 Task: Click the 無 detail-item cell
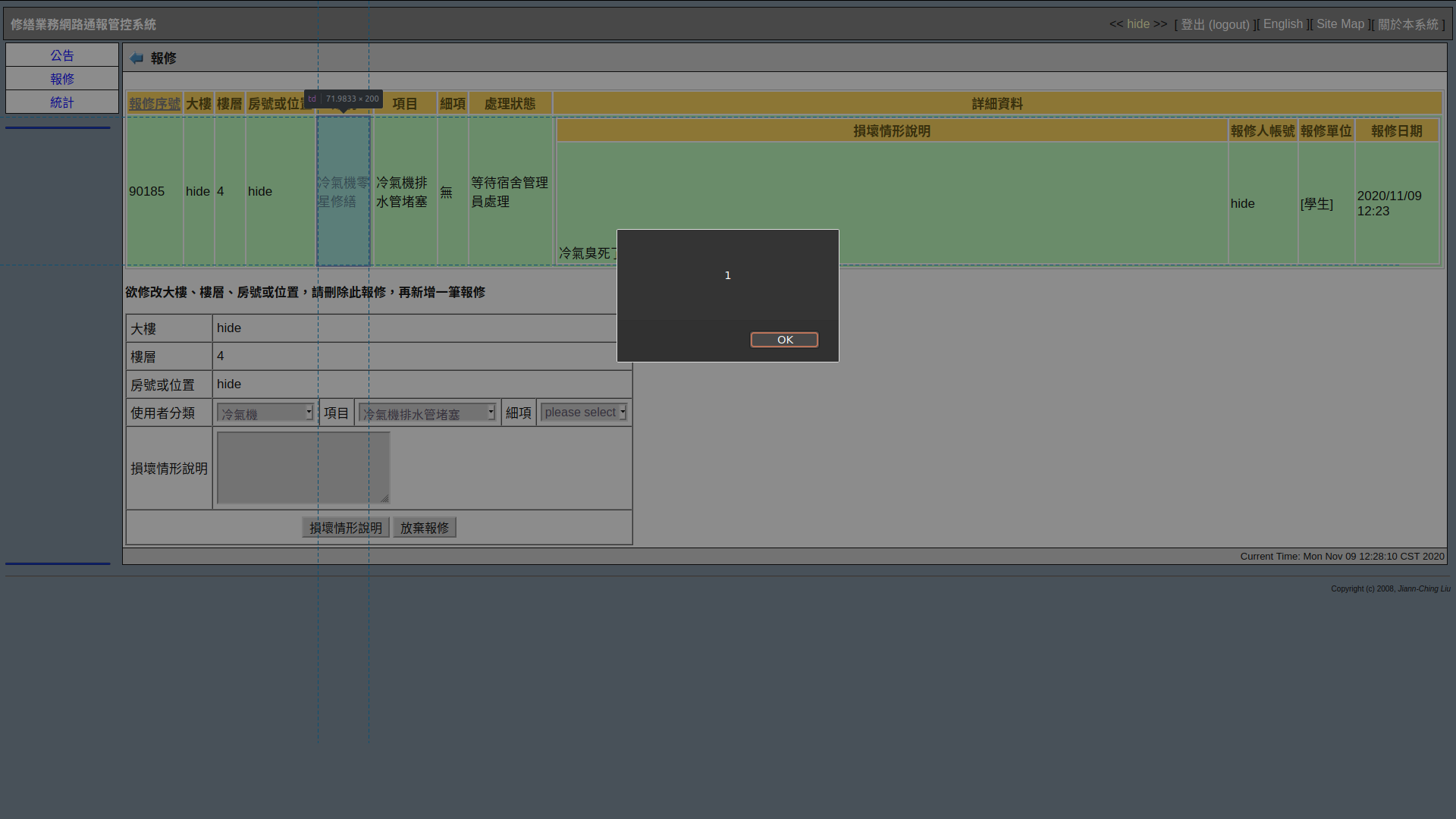[x=453, y=191]
